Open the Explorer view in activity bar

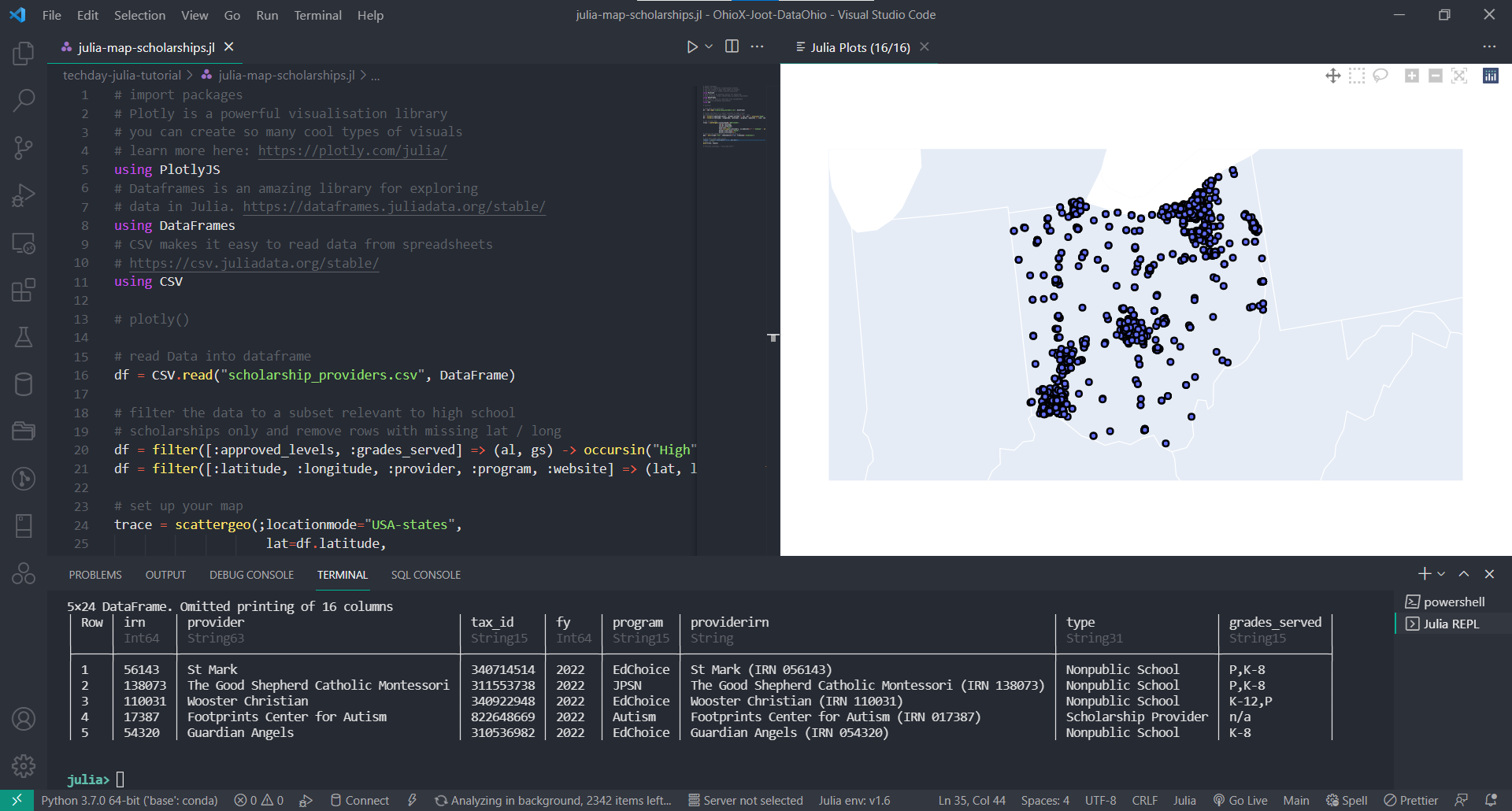click(x=24, y=54)
